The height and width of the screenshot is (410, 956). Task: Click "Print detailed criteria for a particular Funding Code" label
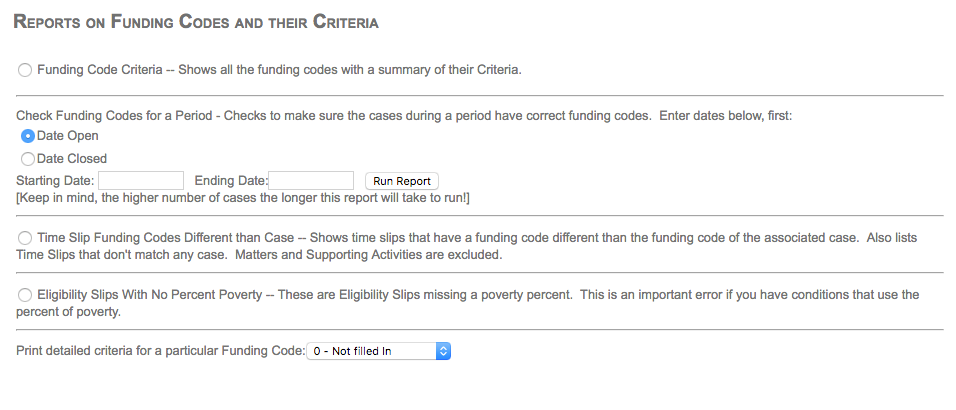[x=160, y=352]
